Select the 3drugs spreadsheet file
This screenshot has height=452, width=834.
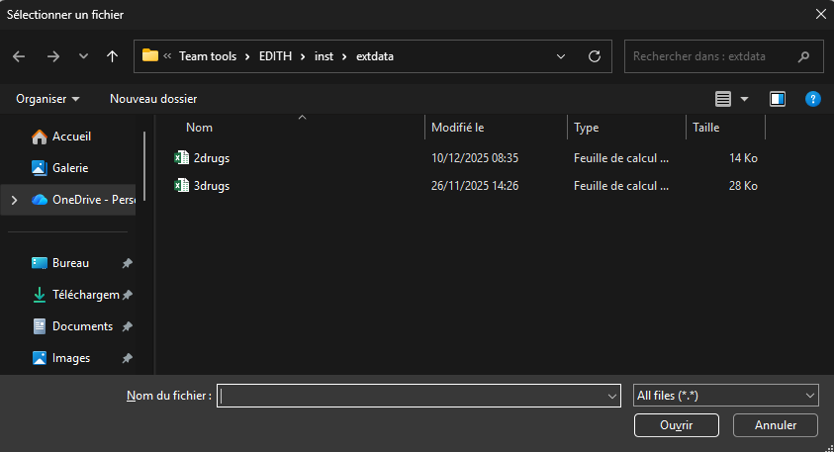coord(211,186)
